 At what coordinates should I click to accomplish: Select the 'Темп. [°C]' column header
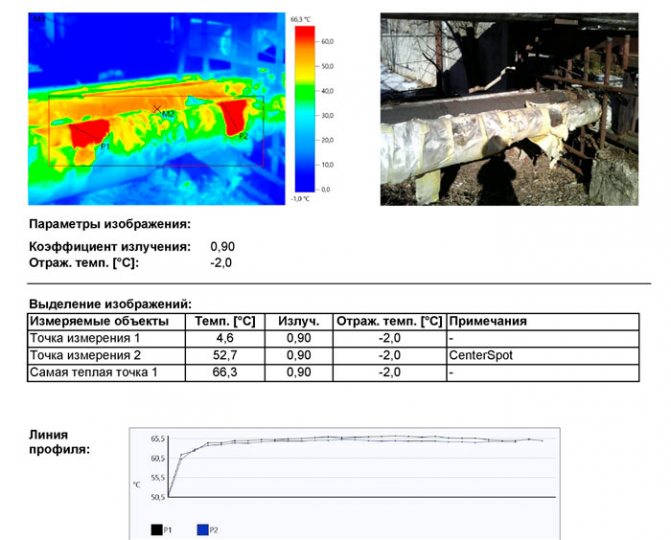pyautogui.click(x=230, y=322)
